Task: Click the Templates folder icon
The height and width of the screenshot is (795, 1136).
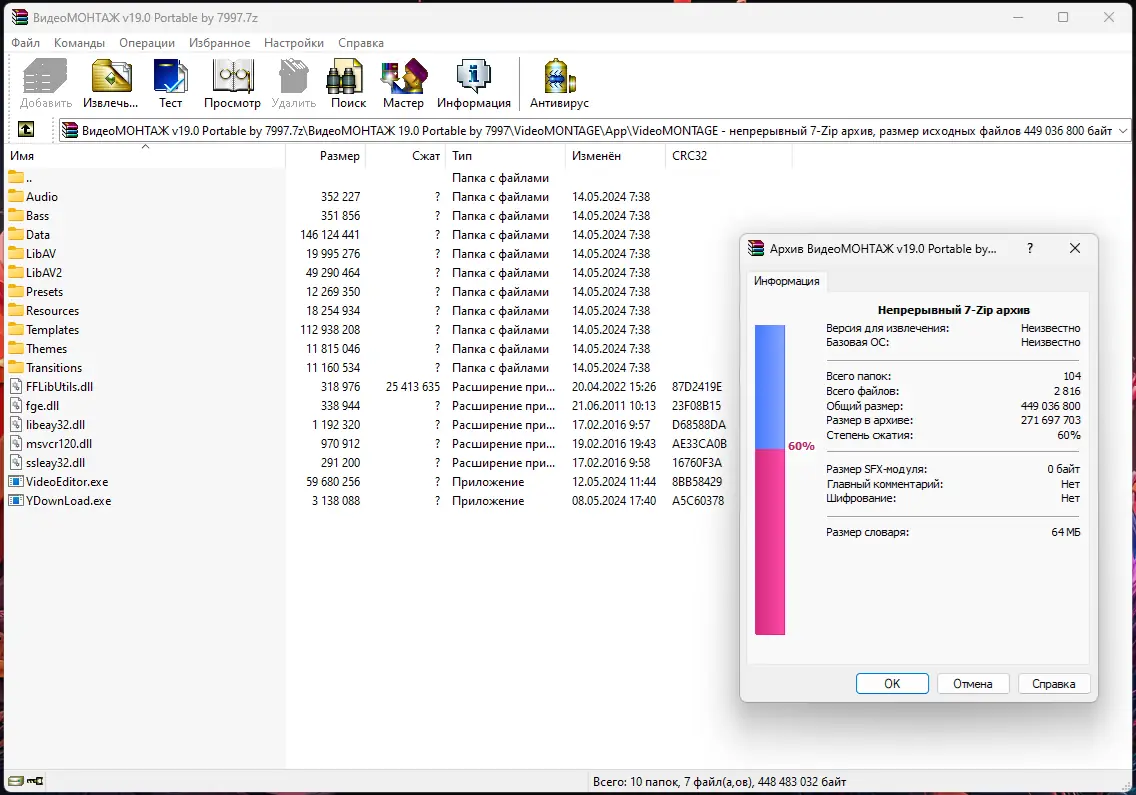Action: (x=16, y=329)
